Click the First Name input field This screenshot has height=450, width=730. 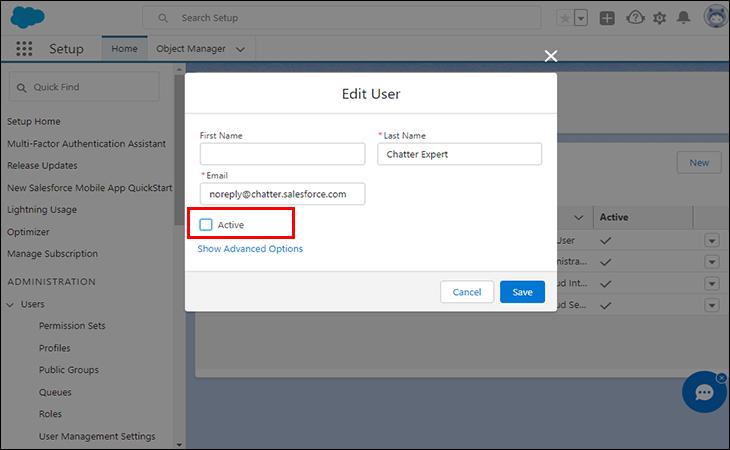pyautogui.click(x=282, y=154)
